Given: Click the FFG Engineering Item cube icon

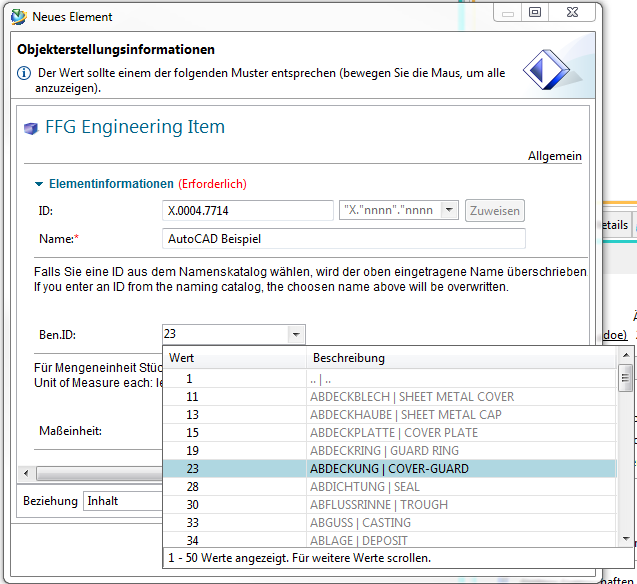Looking at the screenshot, I should pyautogui.click(x=29, y=128).
